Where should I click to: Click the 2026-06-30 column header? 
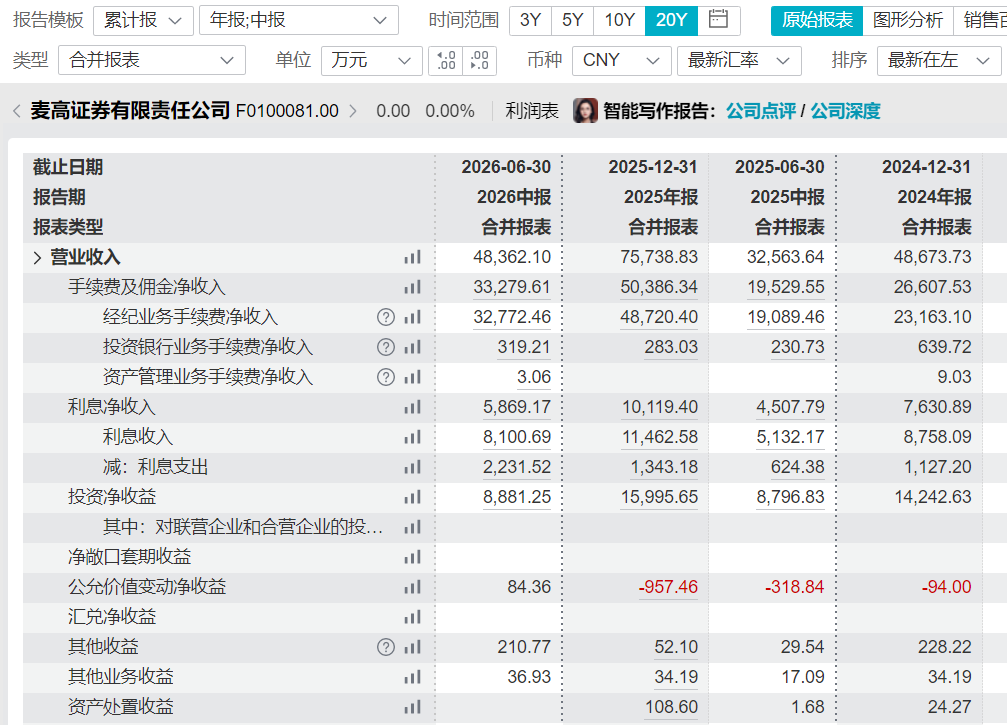(x=506, y=167)
